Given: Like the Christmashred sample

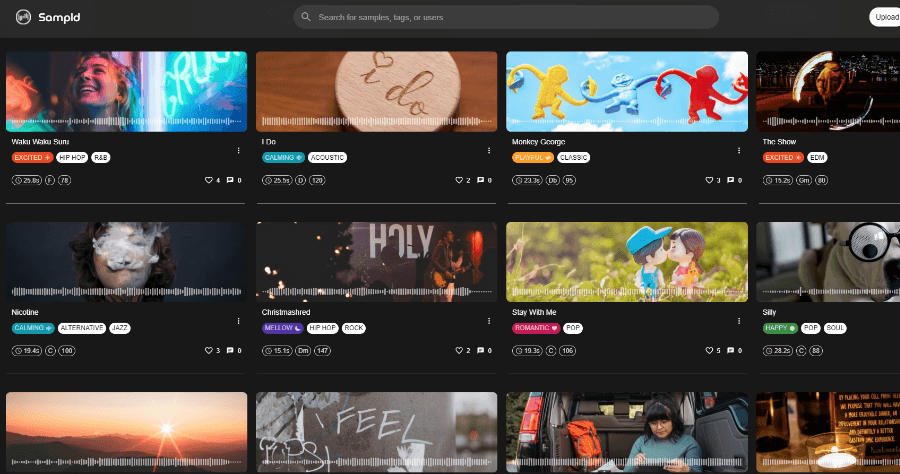Looking at the screenshot, I should coord(459,351).
